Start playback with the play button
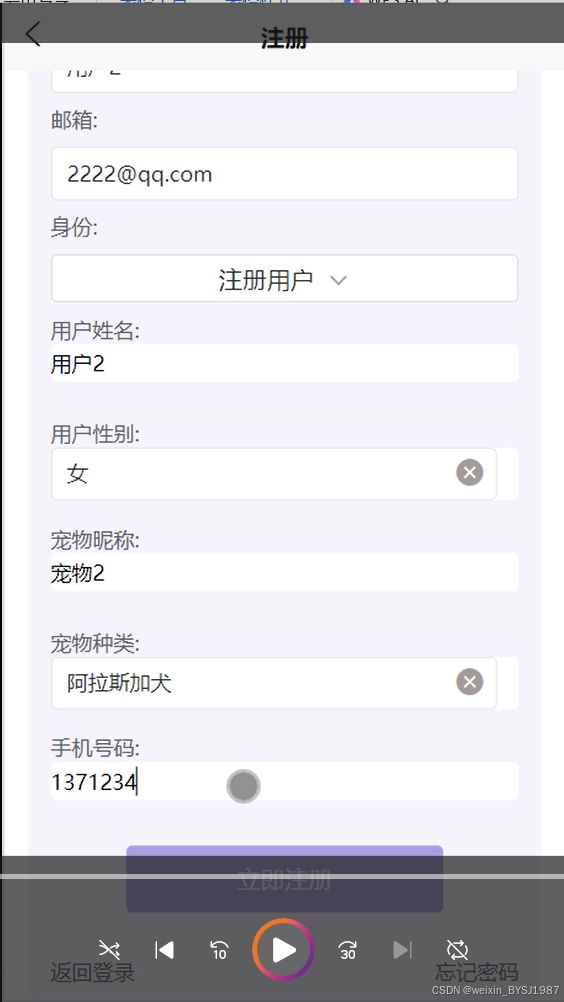Screen dimensions: 564x1002 pos(284,950)
